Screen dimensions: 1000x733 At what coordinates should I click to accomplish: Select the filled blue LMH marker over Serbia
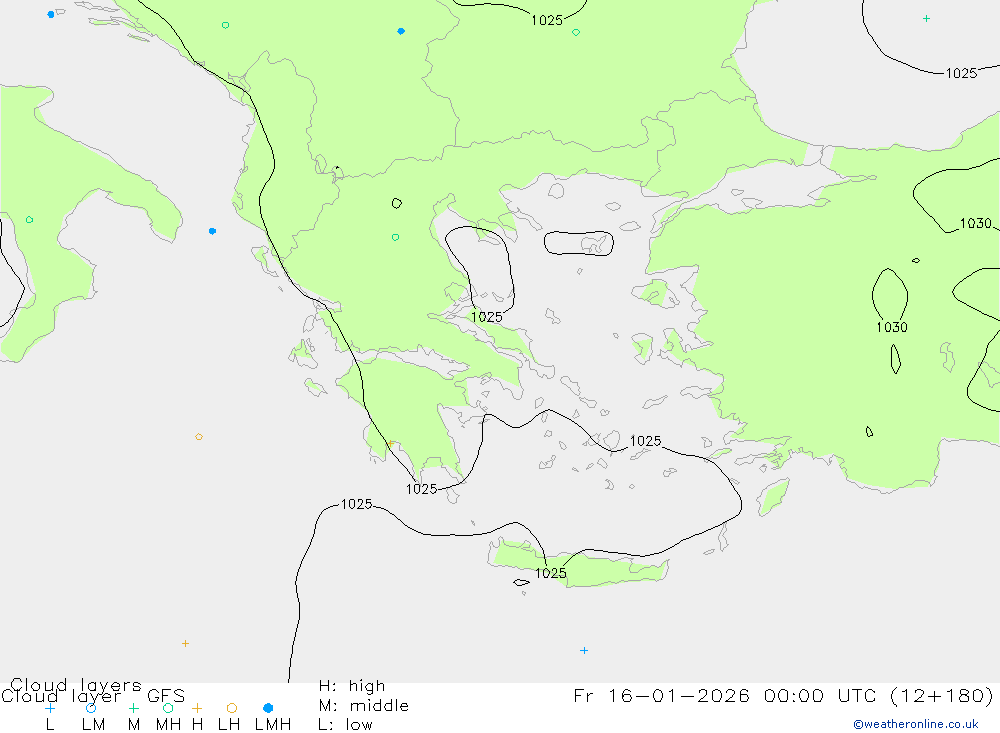401,31
